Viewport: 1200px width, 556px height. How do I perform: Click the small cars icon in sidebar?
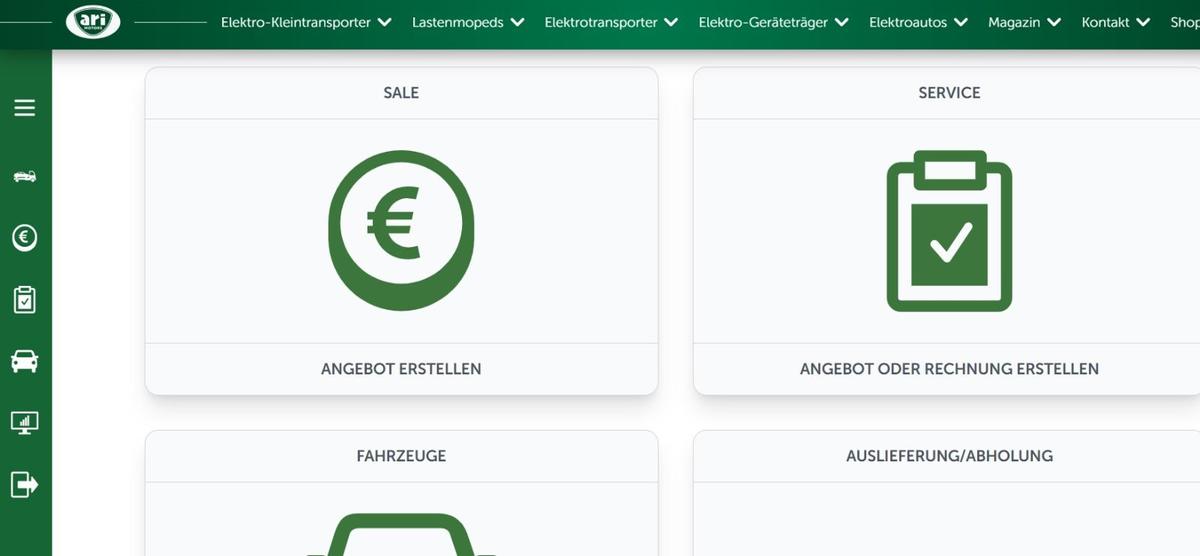(x=25, y=177)
